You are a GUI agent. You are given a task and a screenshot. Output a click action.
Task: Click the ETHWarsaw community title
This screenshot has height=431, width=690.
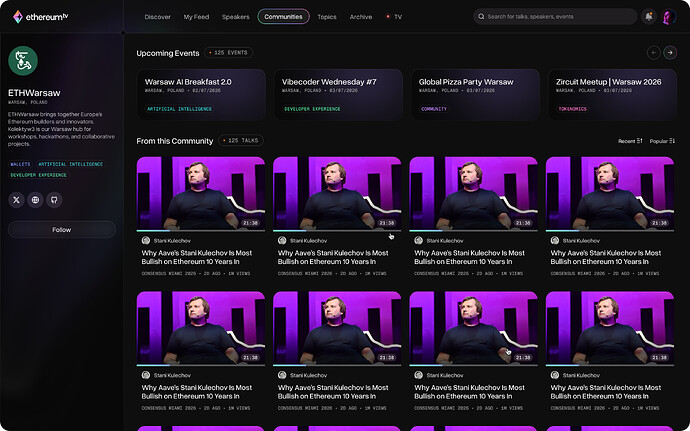tap(34, 93)
